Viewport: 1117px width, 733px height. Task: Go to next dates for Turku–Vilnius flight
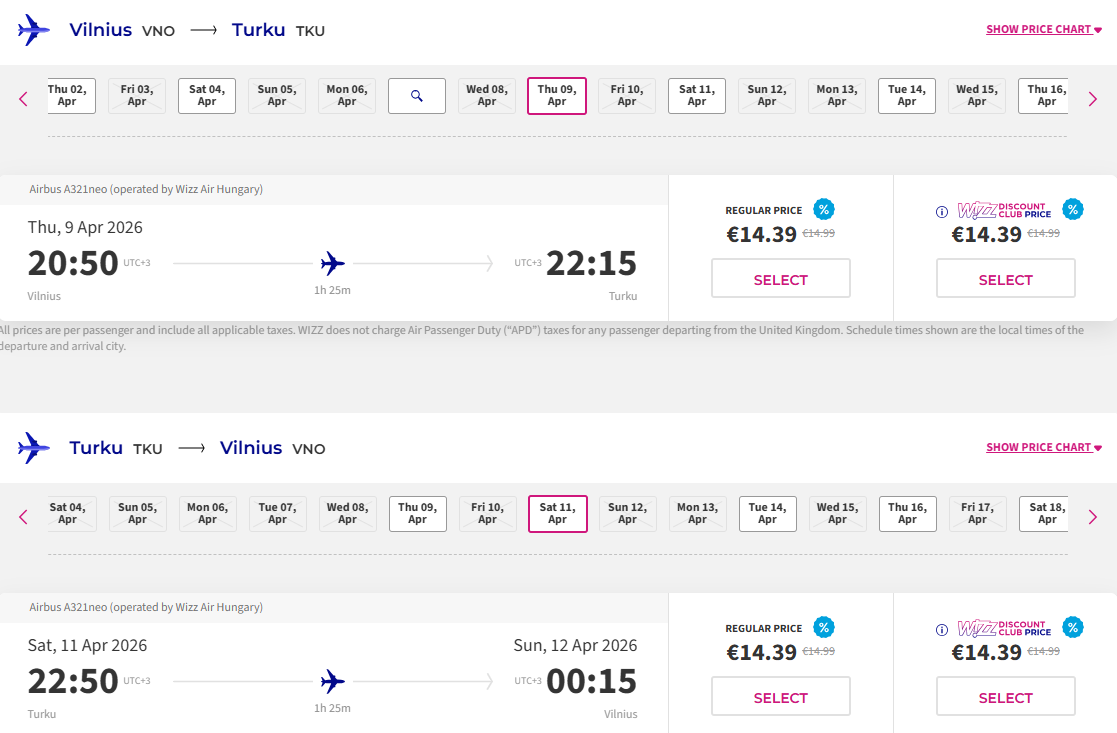[1092, 516]
